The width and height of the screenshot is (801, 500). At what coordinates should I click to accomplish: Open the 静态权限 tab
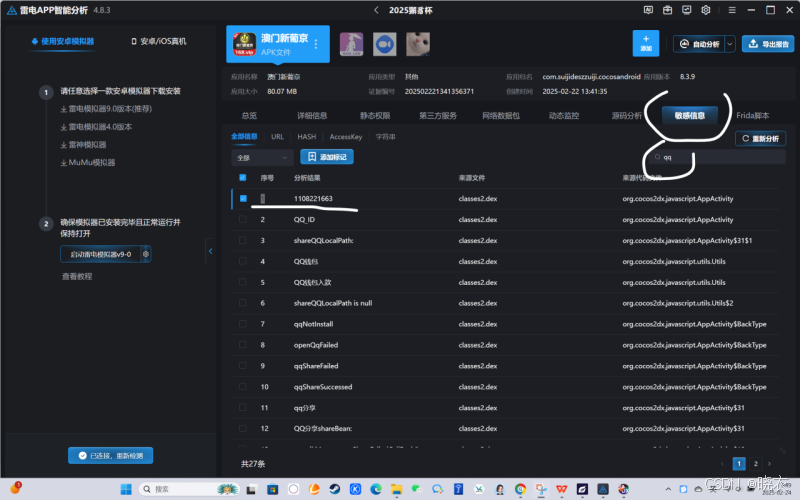(375, 115)
